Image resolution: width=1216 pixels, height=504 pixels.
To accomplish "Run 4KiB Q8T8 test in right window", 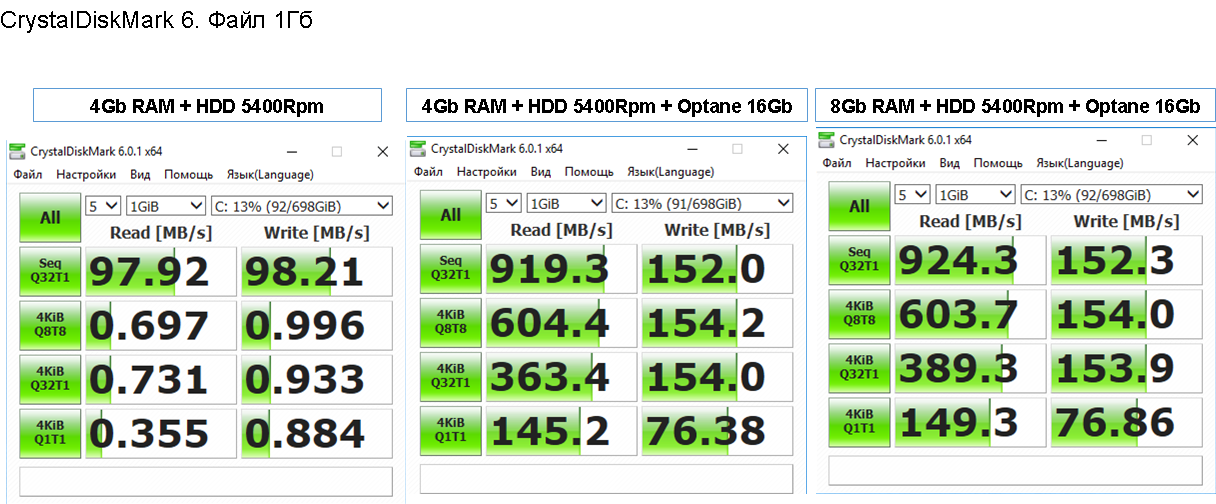I will pos(859,314).
